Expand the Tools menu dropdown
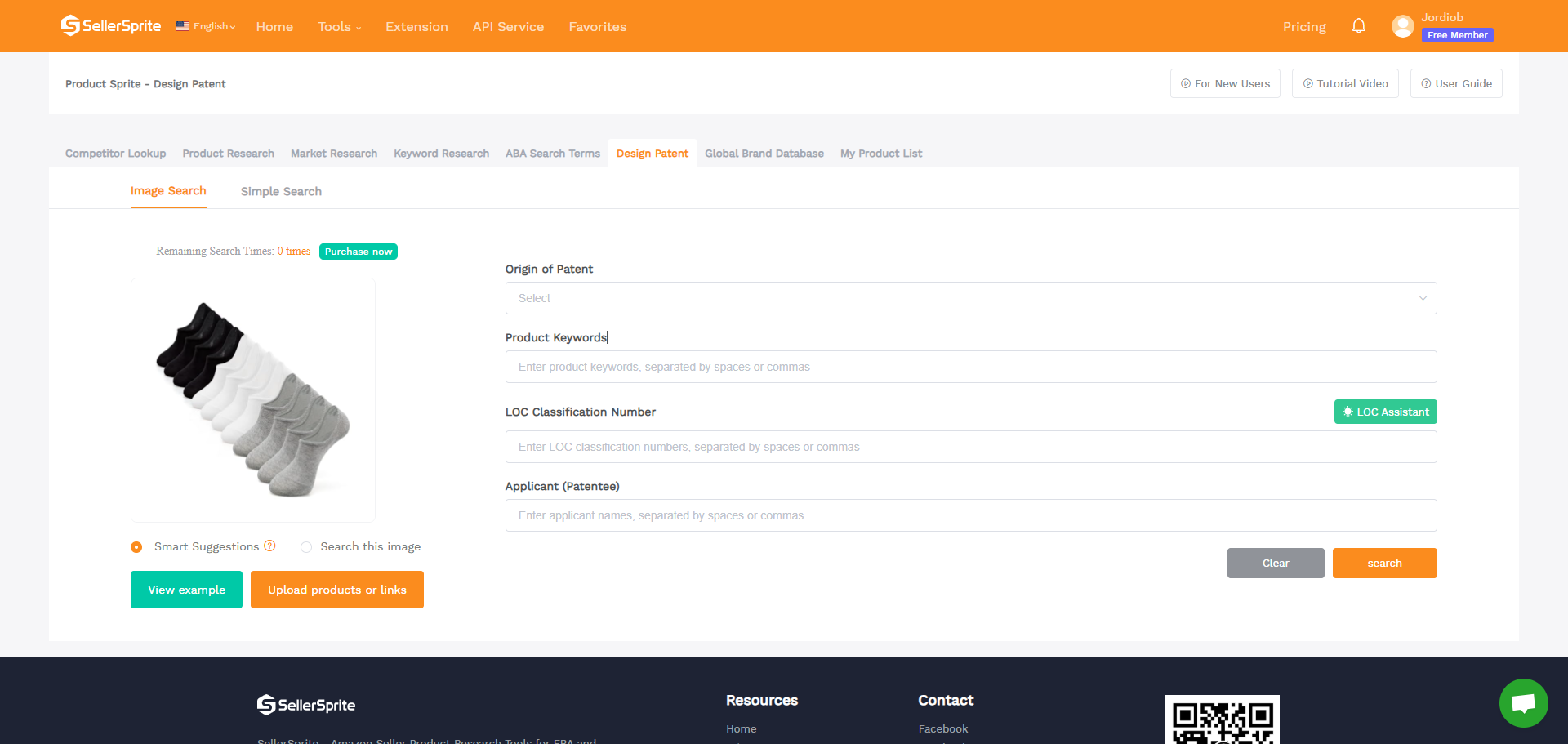This screenshot has height=744, width=1568. pyautogui.click(x=340, y=26)
